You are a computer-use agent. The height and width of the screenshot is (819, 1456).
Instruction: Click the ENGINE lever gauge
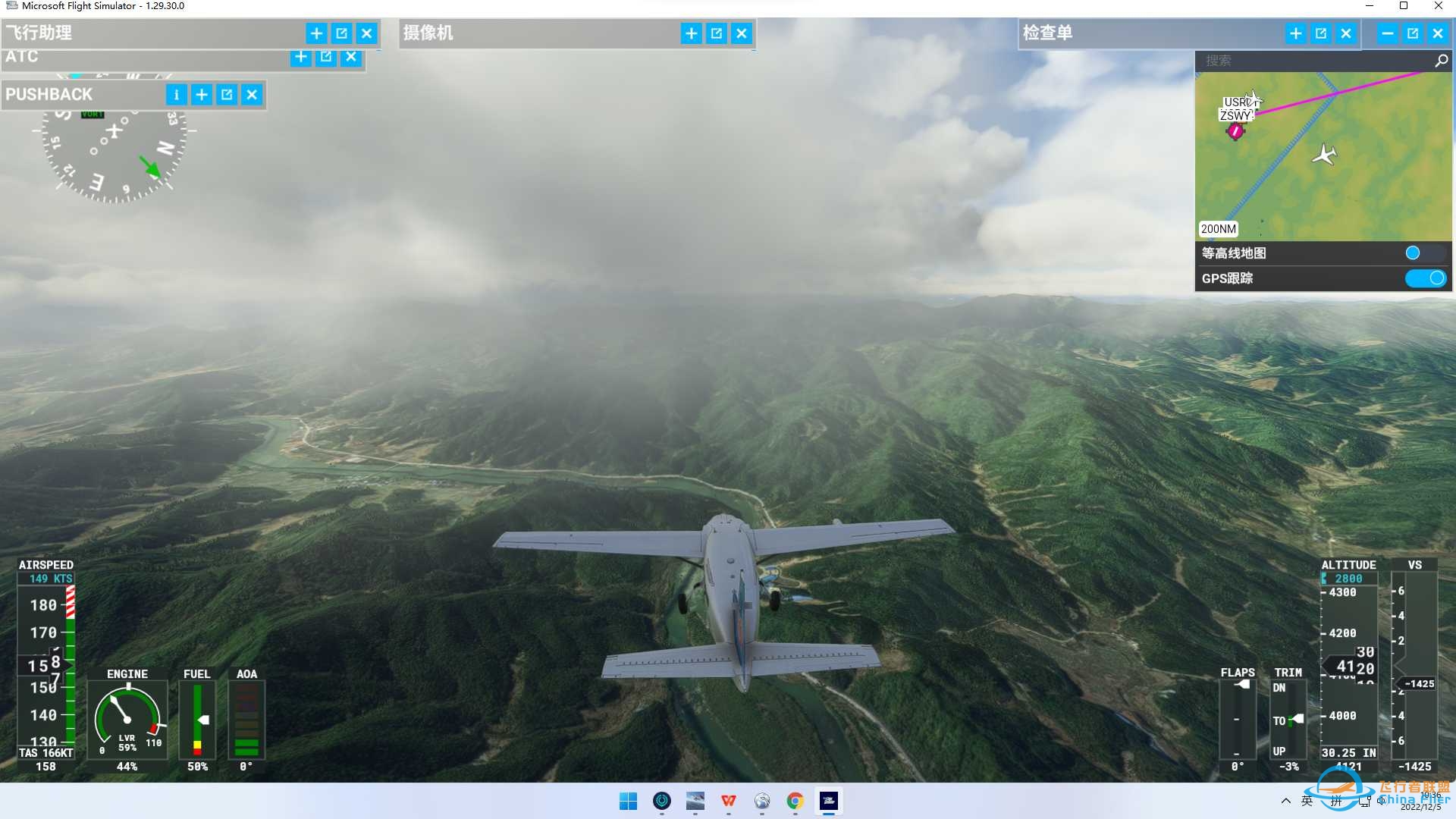(x=127, y=720)
